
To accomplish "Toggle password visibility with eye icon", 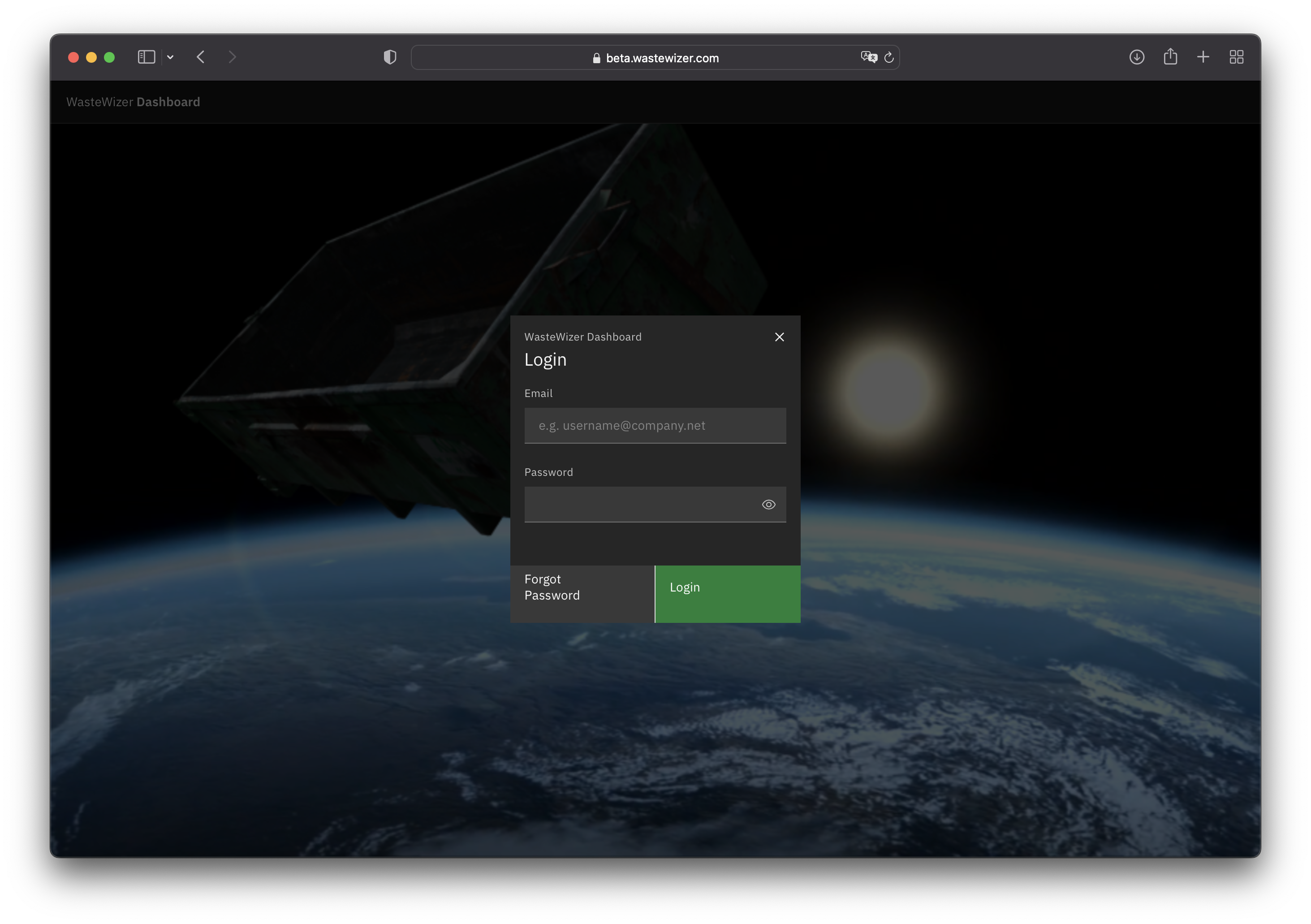I will pyautogui.click(x=768, y=504).
